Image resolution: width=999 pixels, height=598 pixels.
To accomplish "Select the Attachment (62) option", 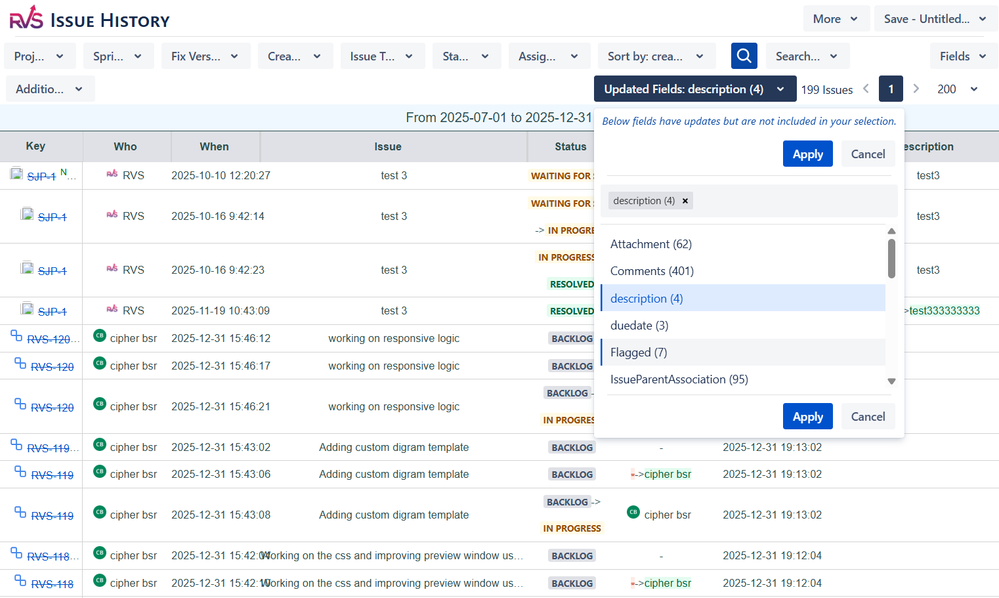I will 651,244.
